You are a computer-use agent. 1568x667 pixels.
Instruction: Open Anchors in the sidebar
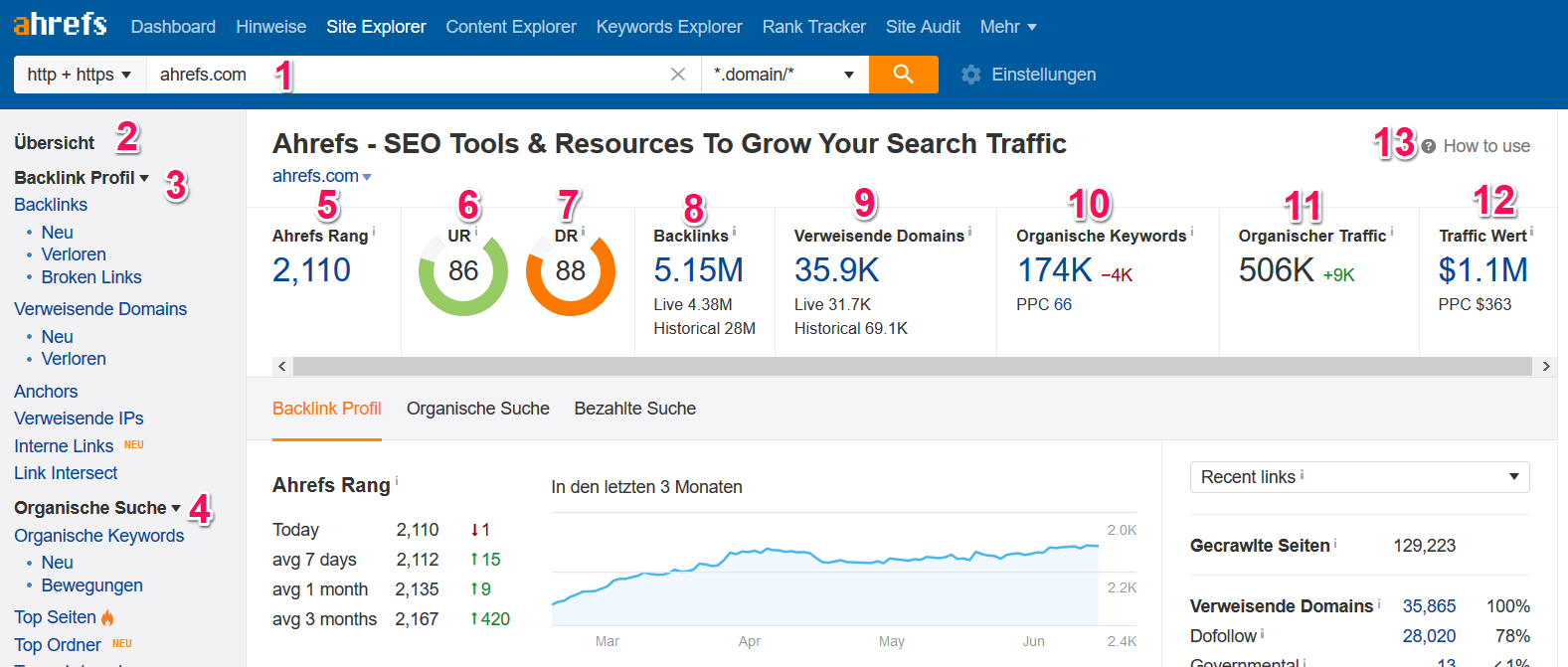click(46, 392)
